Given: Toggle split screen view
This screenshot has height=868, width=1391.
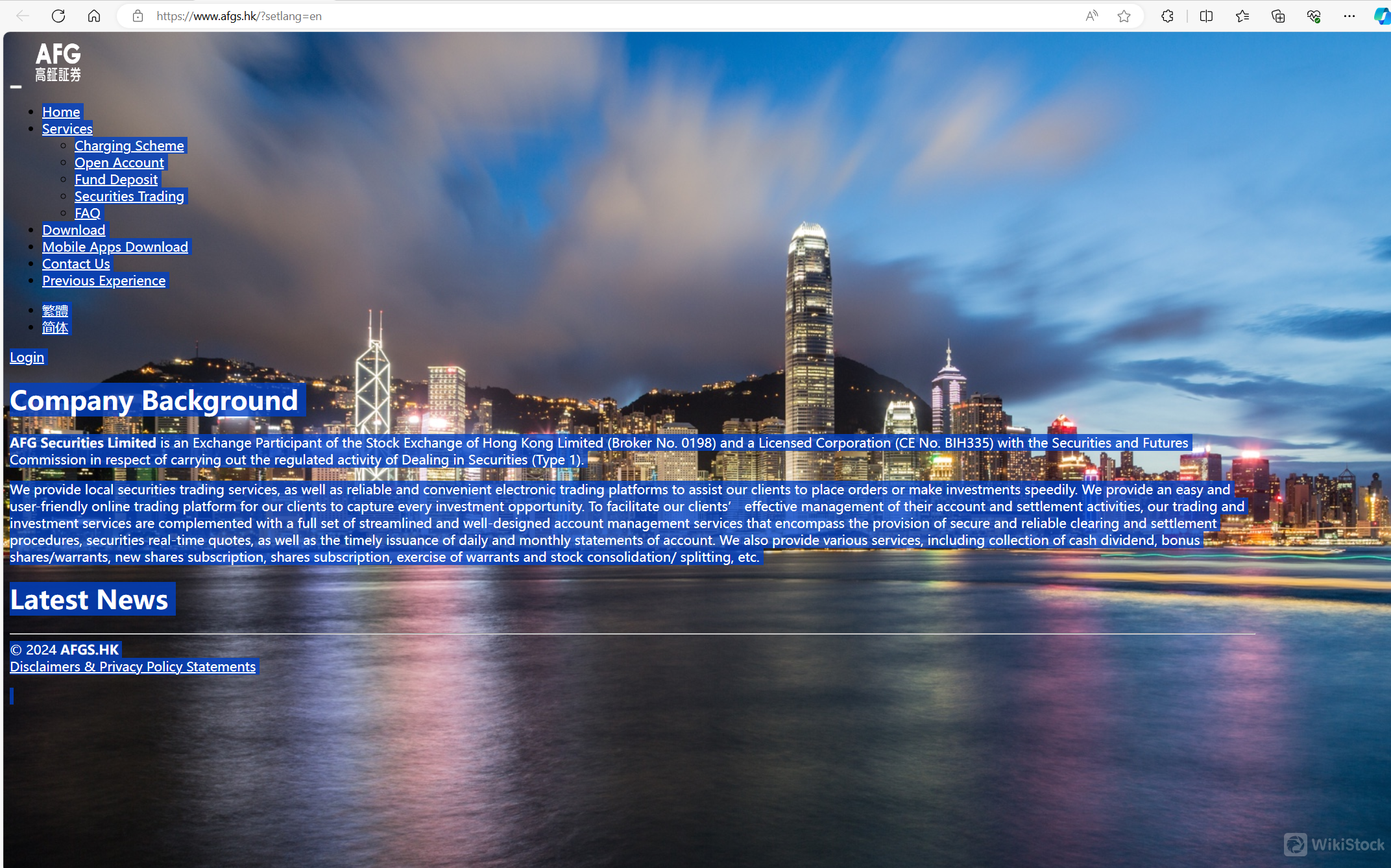Looking at the screenshot, I should (1206, 16).
